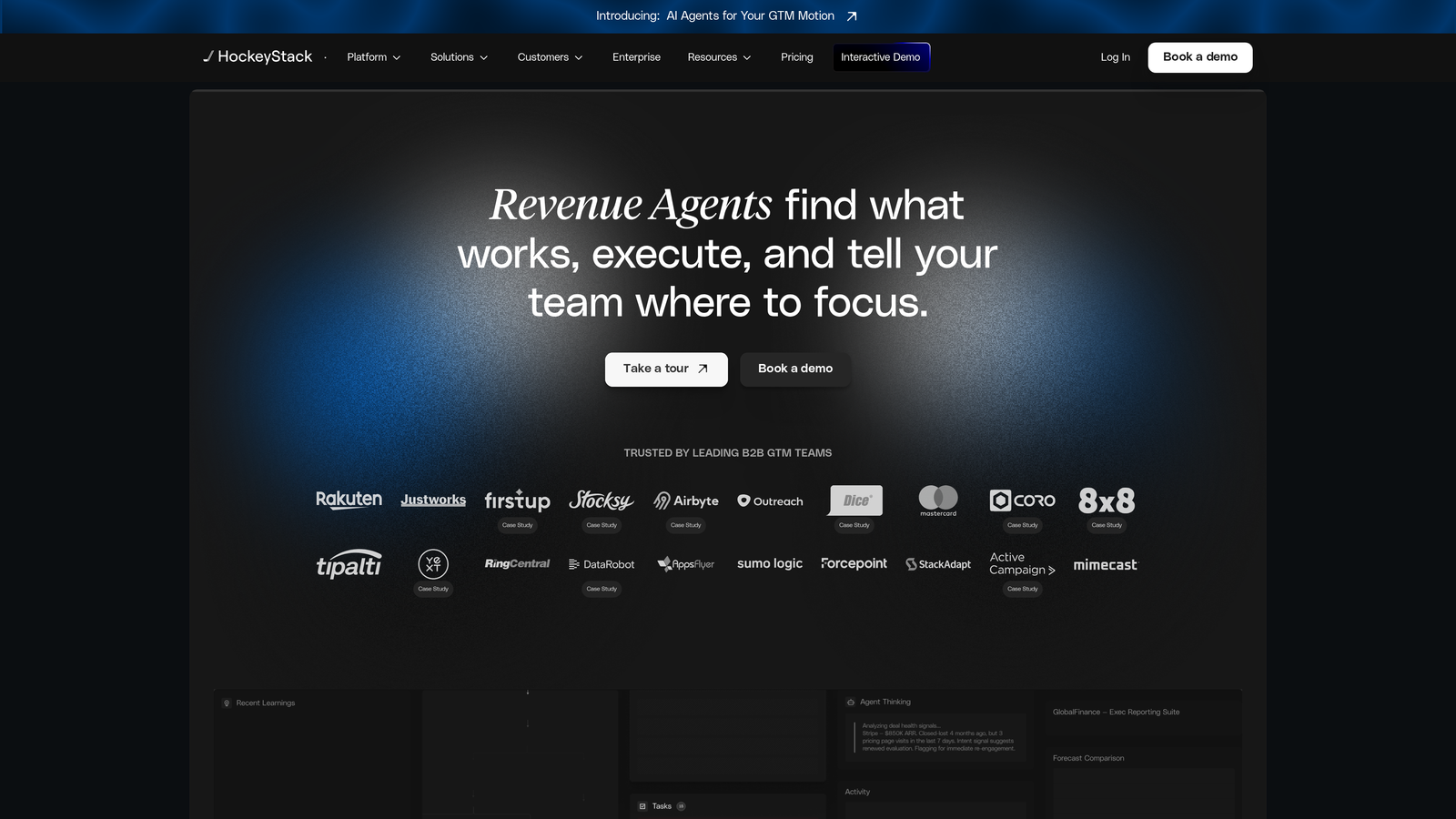Click the arrow icon inside Take a tour
The height and width of the screenshot is (819, 1456).
pos(702,369)
